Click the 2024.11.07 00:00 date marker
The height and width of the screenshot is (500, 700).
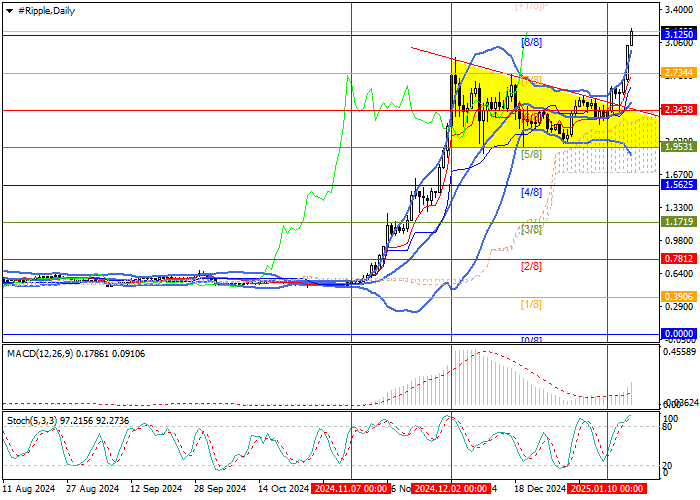click(x=350, y=489)
